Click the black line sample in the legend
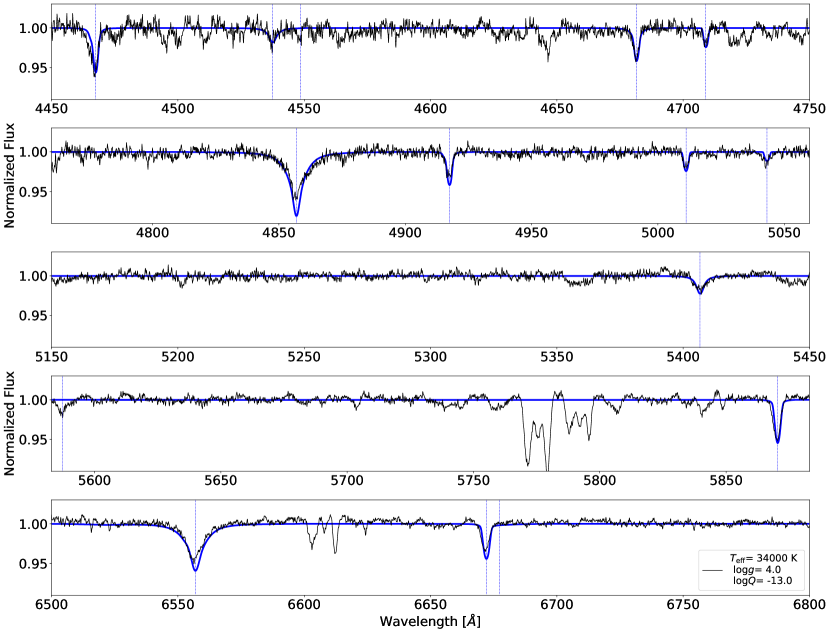830x633 pixels. click(x=714, y=570)
